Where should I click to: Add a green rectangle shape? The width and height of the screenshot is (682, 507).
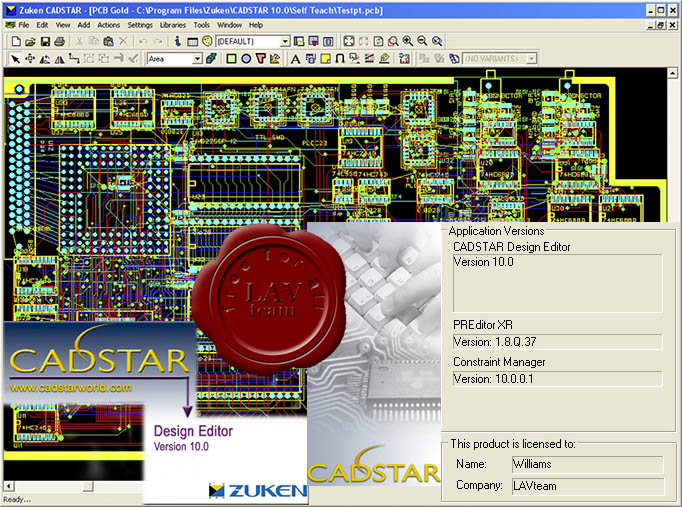231,58
